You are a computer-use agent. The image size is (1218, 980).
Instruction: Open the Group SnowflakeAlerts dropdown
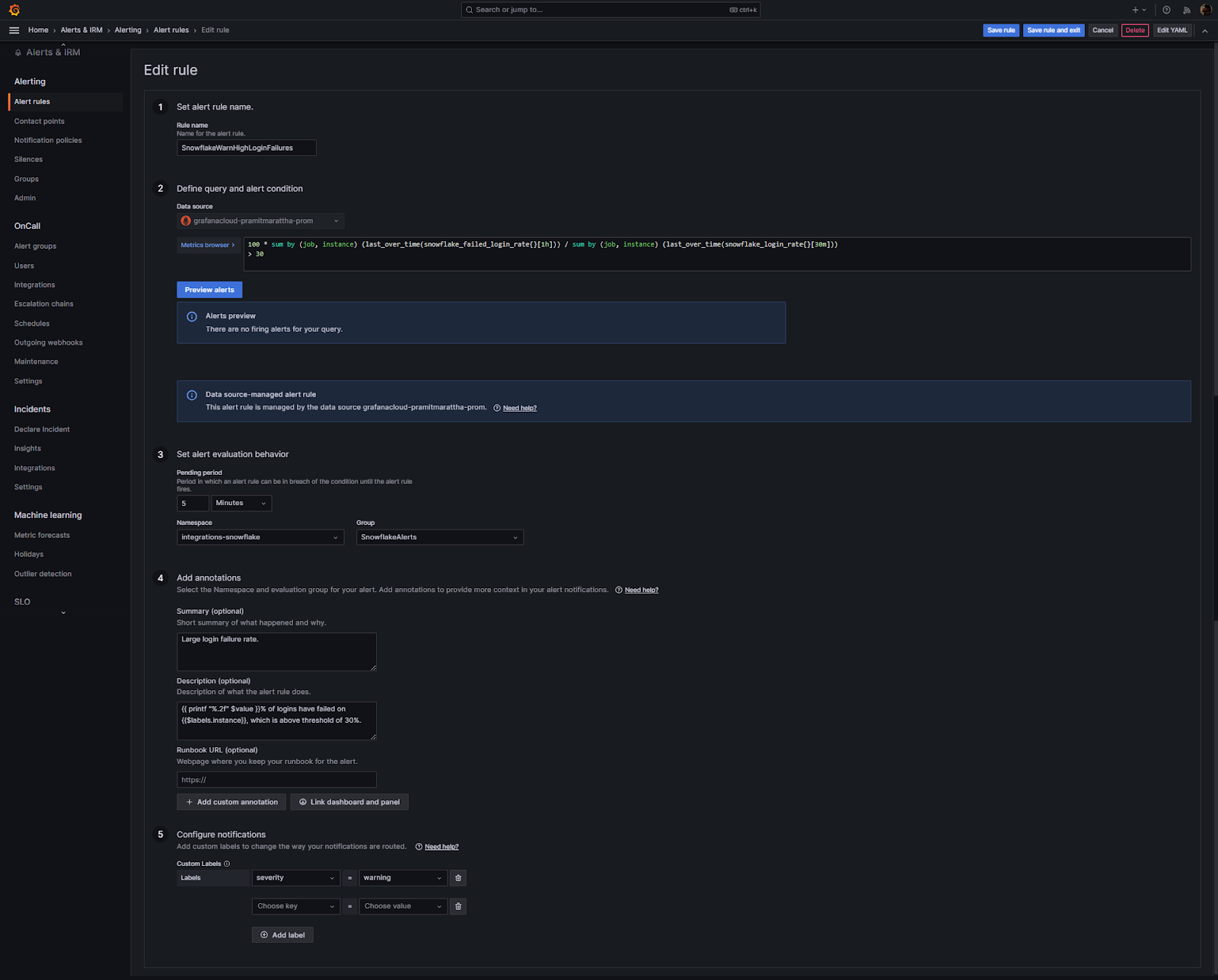click(x=440, y=537)
